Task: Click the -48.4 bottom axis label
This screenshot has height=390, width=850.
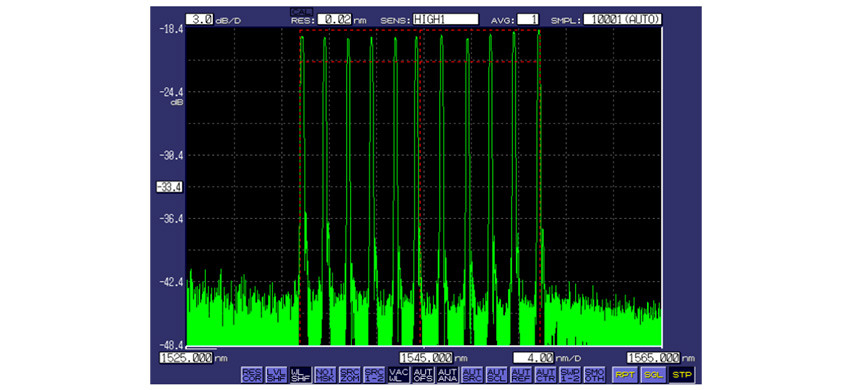Action: coord(172,345)
